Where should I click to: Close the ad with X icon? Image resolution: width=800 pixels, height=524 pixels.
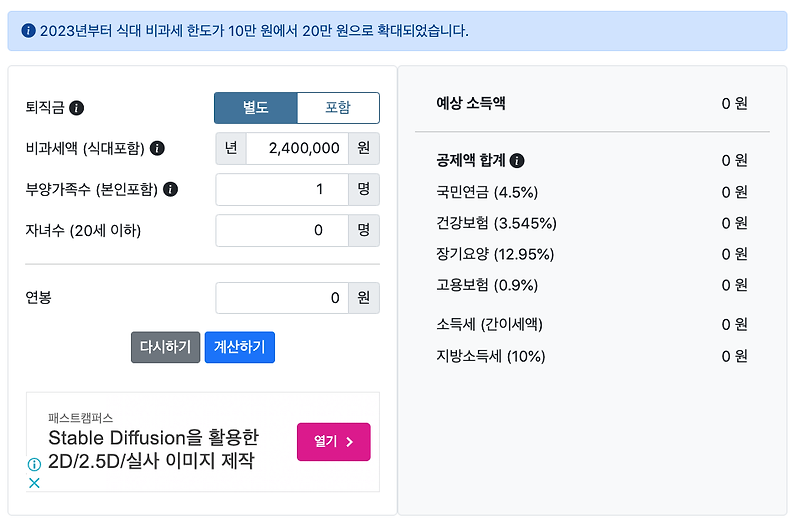pyautogui.click(x=34, y=483)
